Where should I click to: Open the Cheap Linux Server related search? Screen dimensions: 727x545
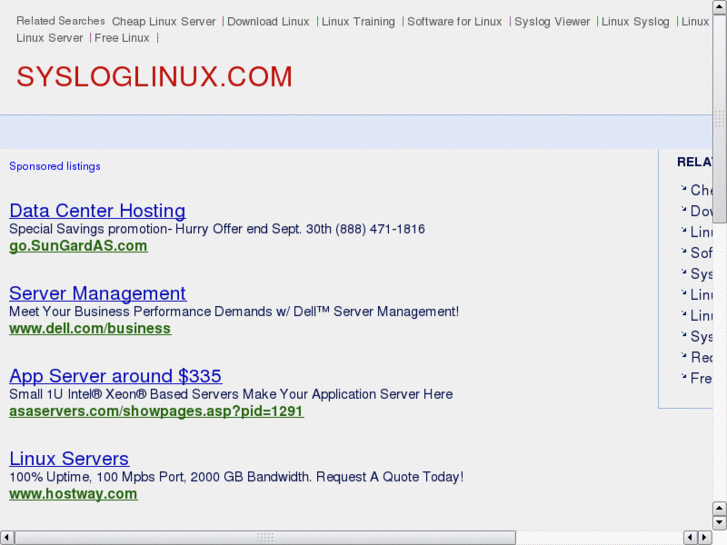pyautogui.click(x=164, y=22)
